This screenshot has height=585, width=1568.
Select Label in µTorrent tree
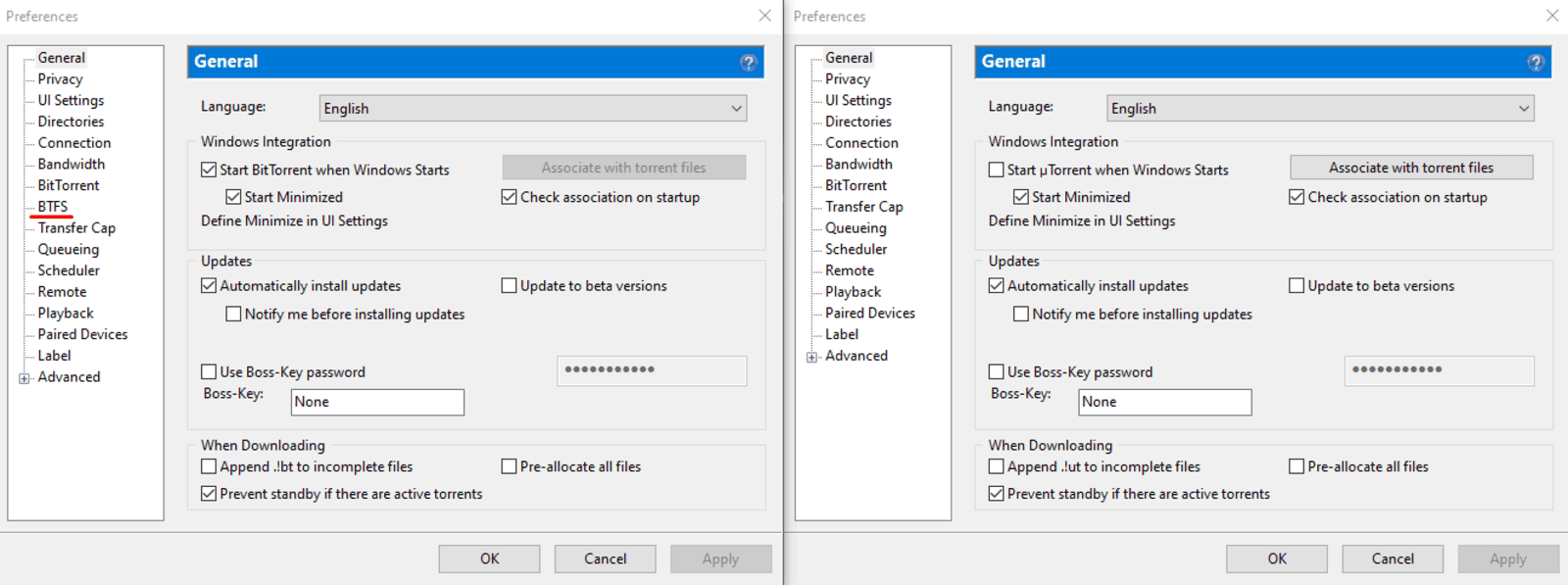[x=842, y=334]
